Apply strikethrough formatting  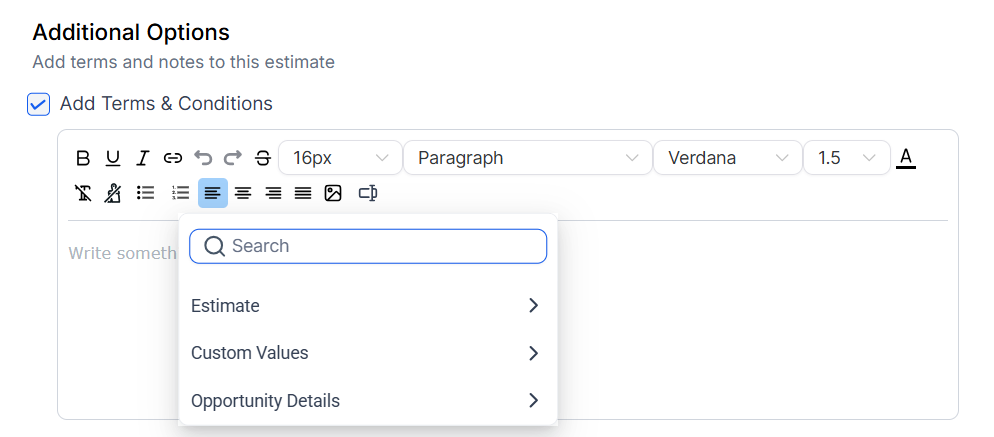(263, 158)
